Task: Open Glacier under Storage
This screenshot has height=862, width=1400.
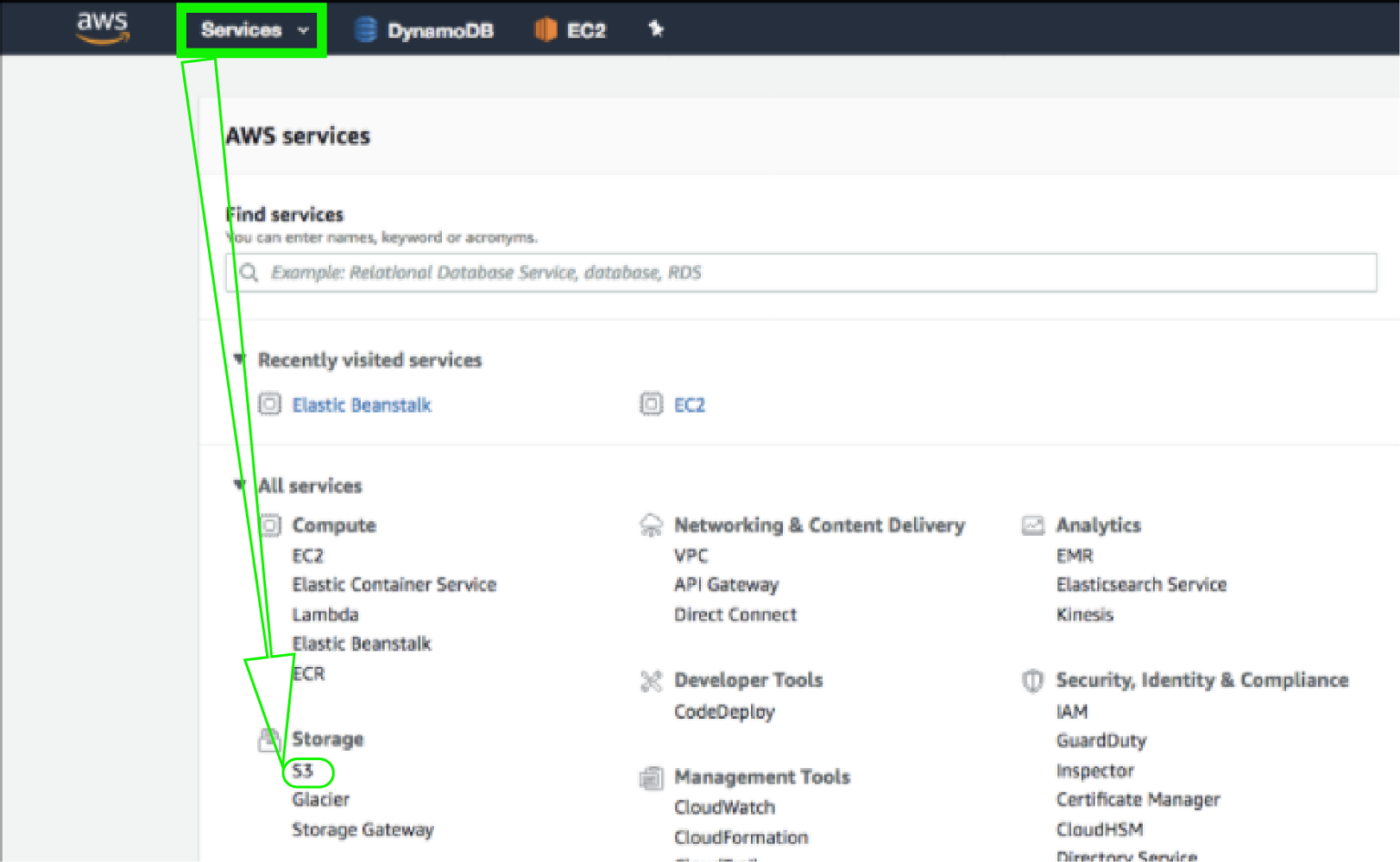Action: coord(320,799)
